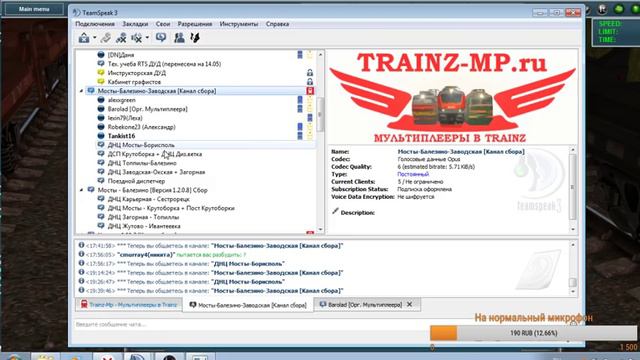This screenshot has height=360, width=640.
Task: Select user alexgreen
Action: [x=122, y=100]
